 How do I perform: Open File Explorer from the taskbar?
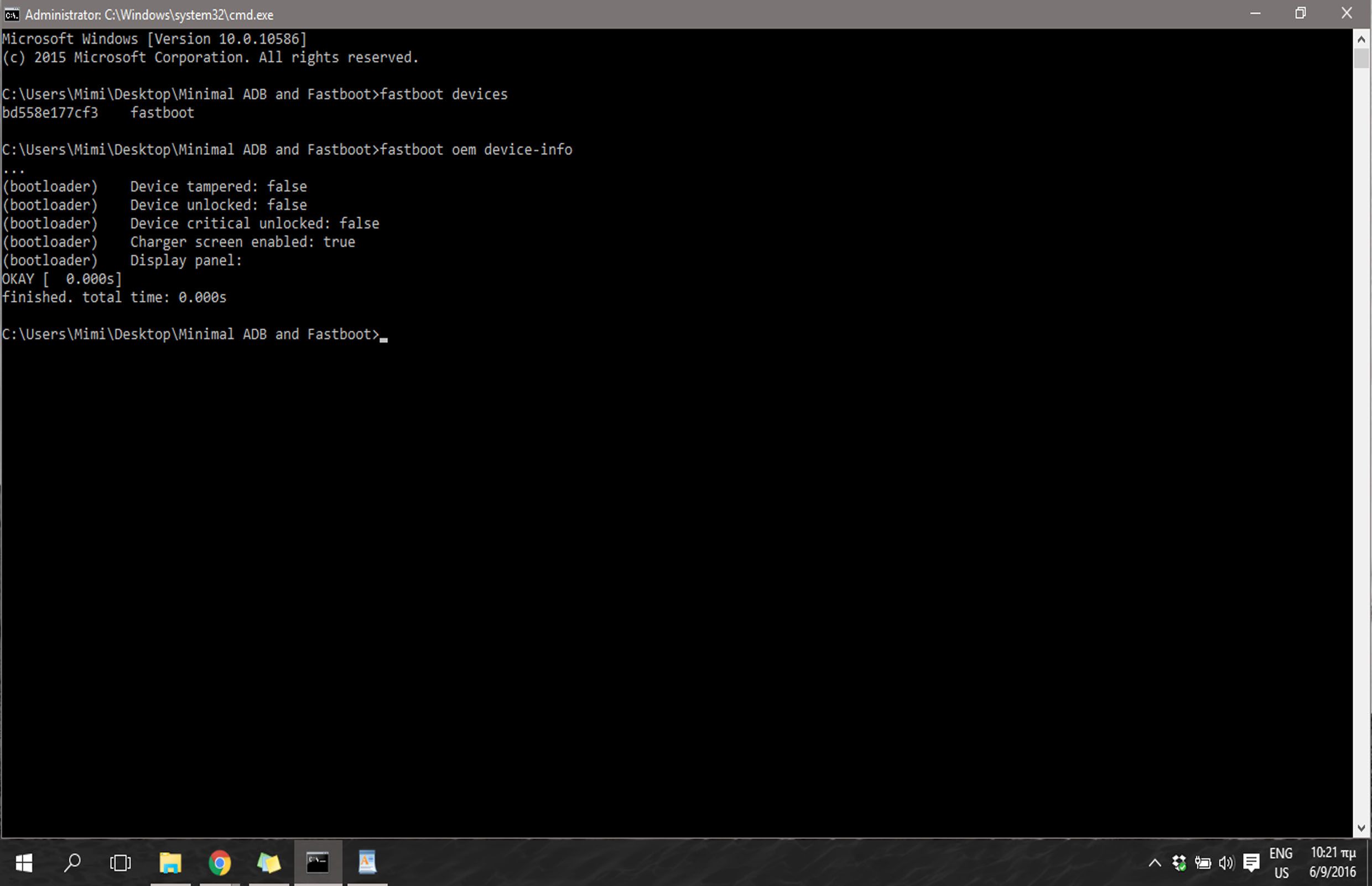click(x=170, y=862)
